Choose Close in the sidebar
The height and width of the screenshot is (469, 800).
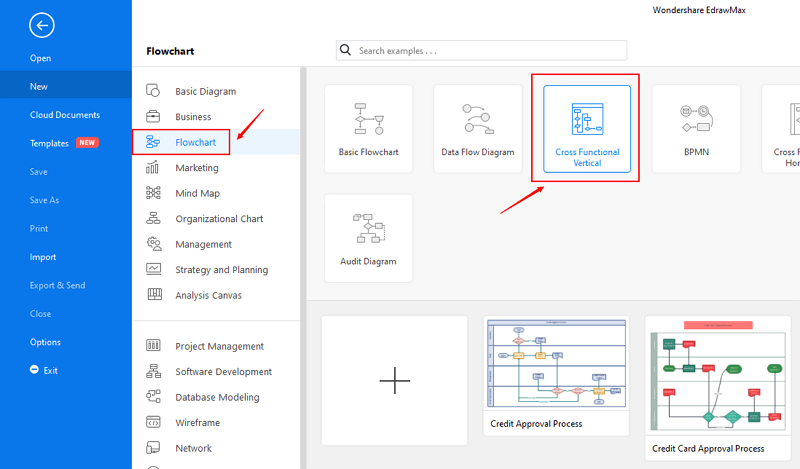pyautogui.click(x=40, y=314)
